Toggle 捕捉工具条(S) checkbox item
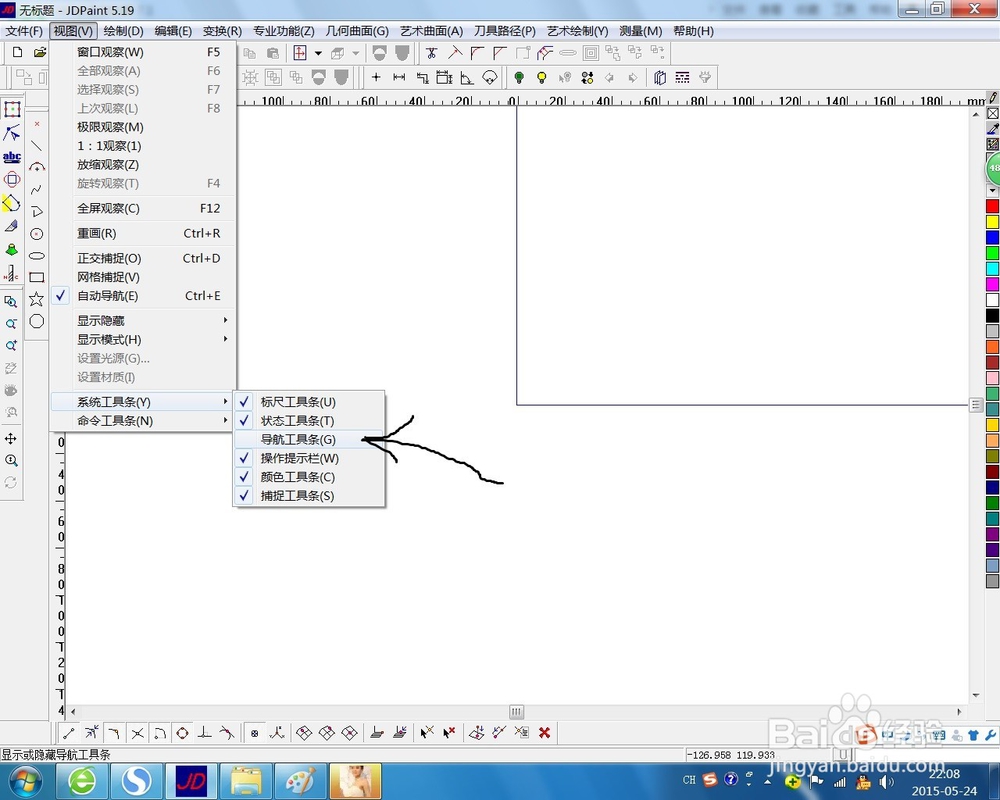The height and width of the screenshot is (800, 1000). click(x=309, y=496)
